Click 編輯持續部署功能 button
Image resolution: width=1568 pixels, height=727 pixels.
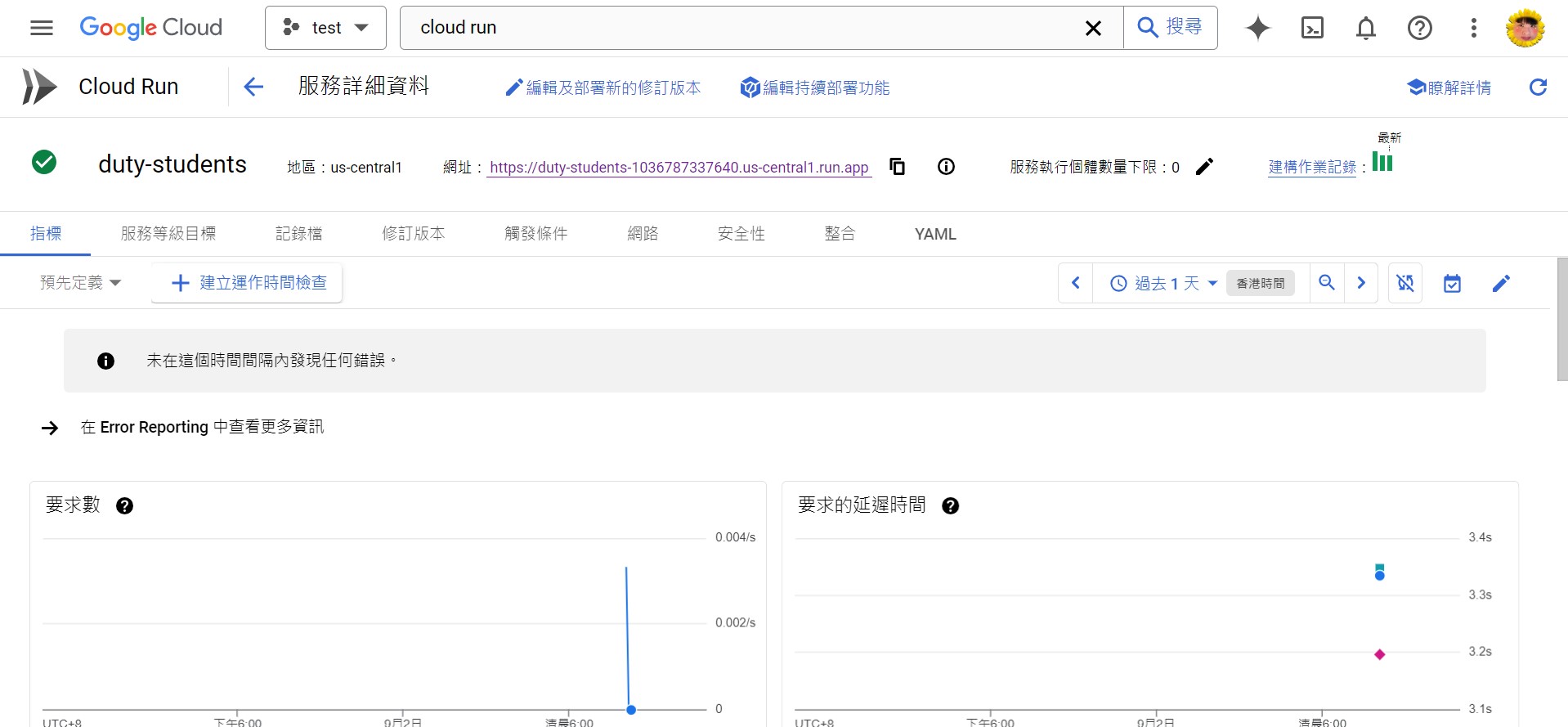click(815, 88)
